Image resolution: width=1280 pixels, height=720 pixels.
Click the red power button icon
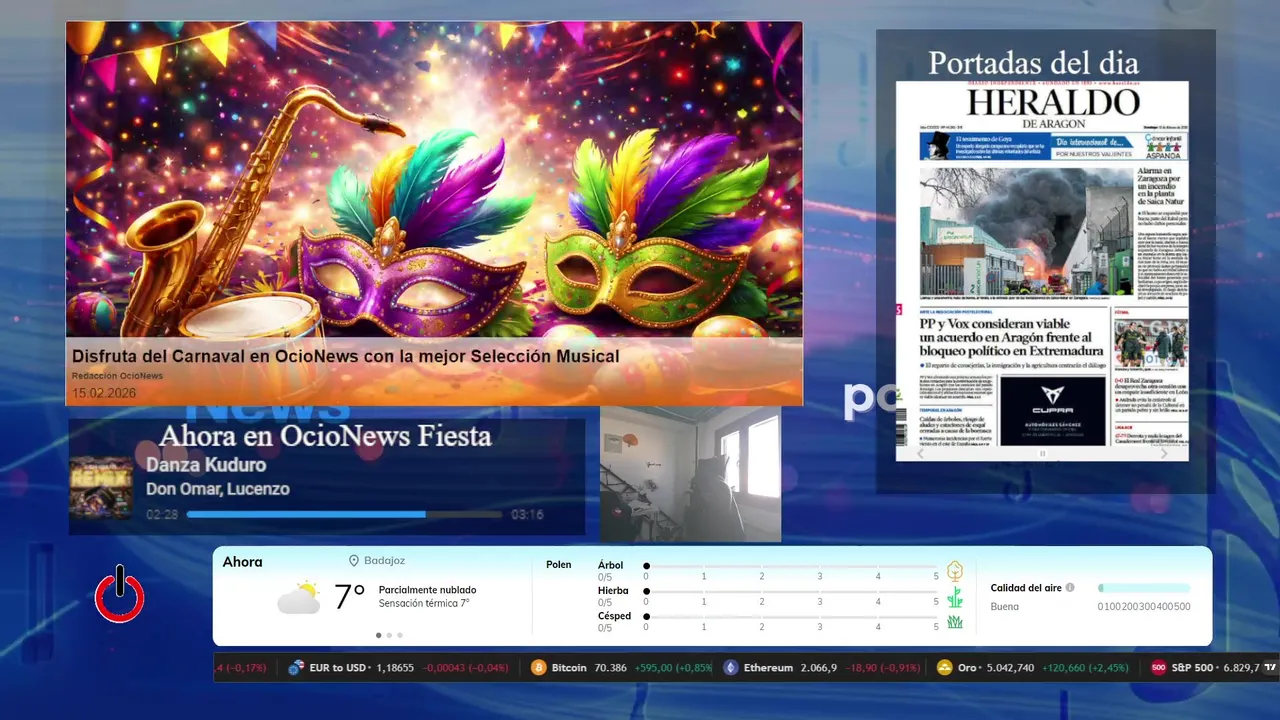[x=120, y=595]
